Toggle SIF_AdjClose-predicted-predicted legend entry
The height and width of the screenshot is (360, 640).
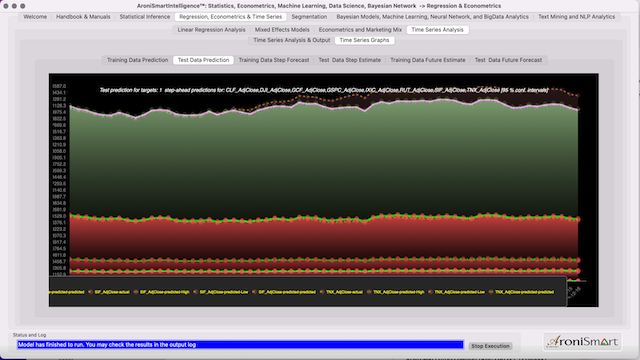(284, 292)
